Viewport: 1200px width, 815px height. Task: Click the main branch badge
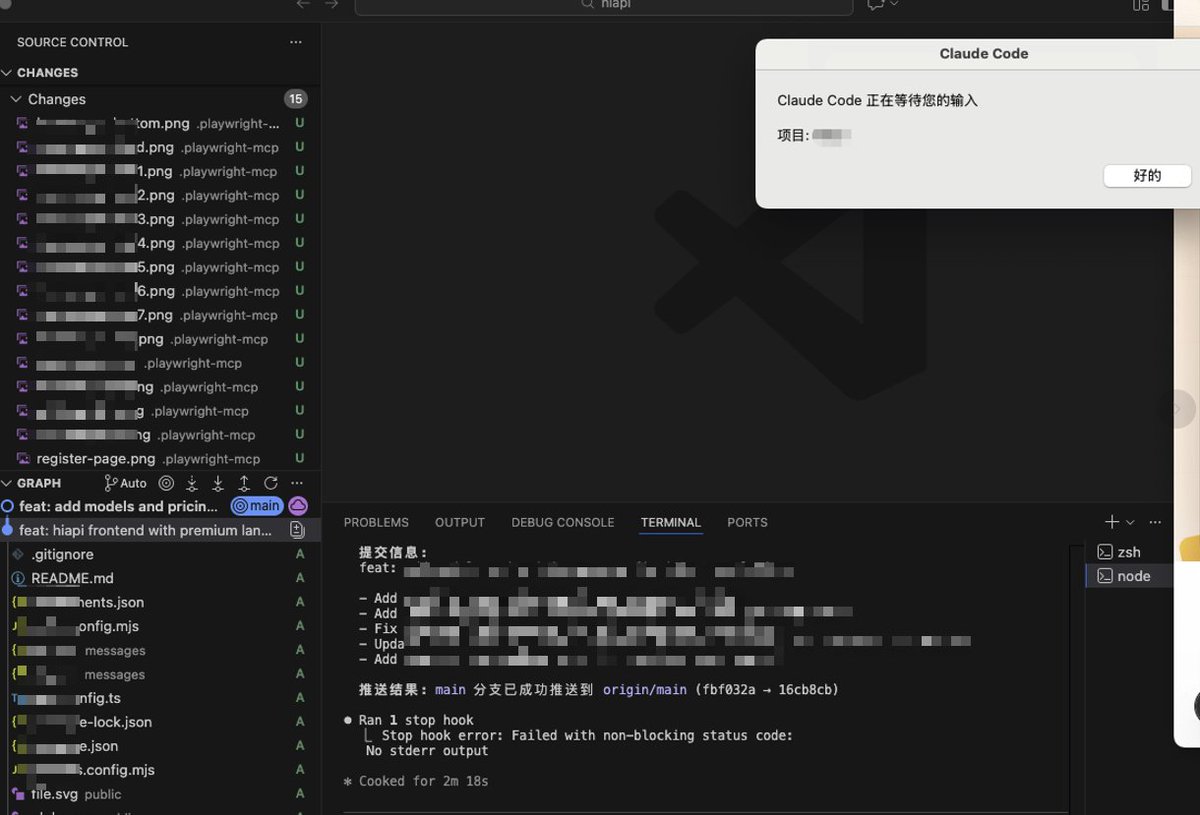click(257, 506)
